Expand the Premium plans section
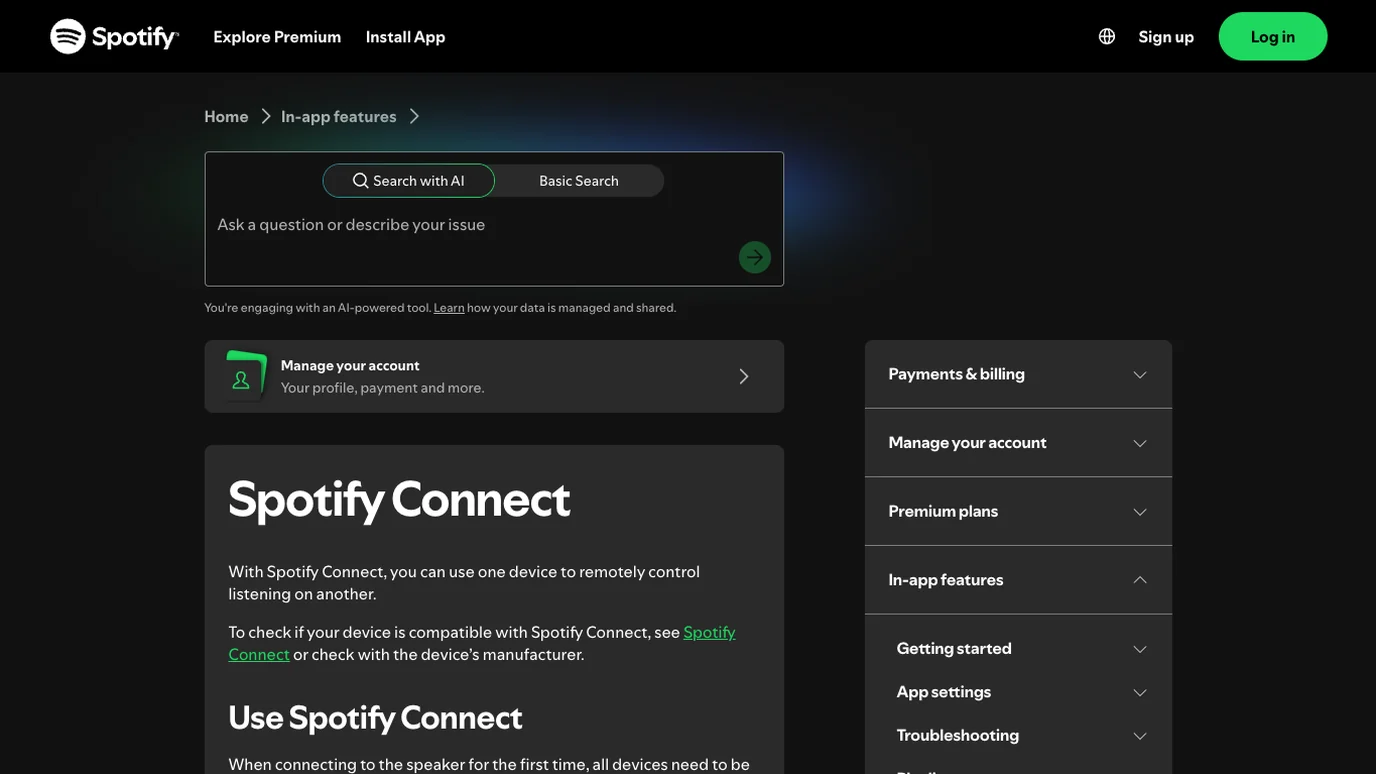This screenshot has width=1376, height=774. [x=1018, y=511]
